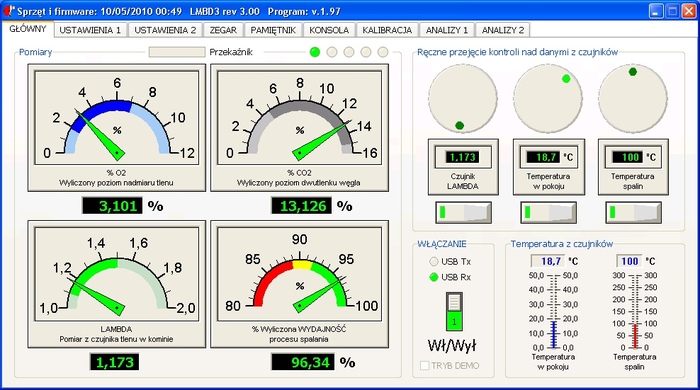Click the empty Pomiary status box
700x390 pixels.
click(x=177, y=52)
